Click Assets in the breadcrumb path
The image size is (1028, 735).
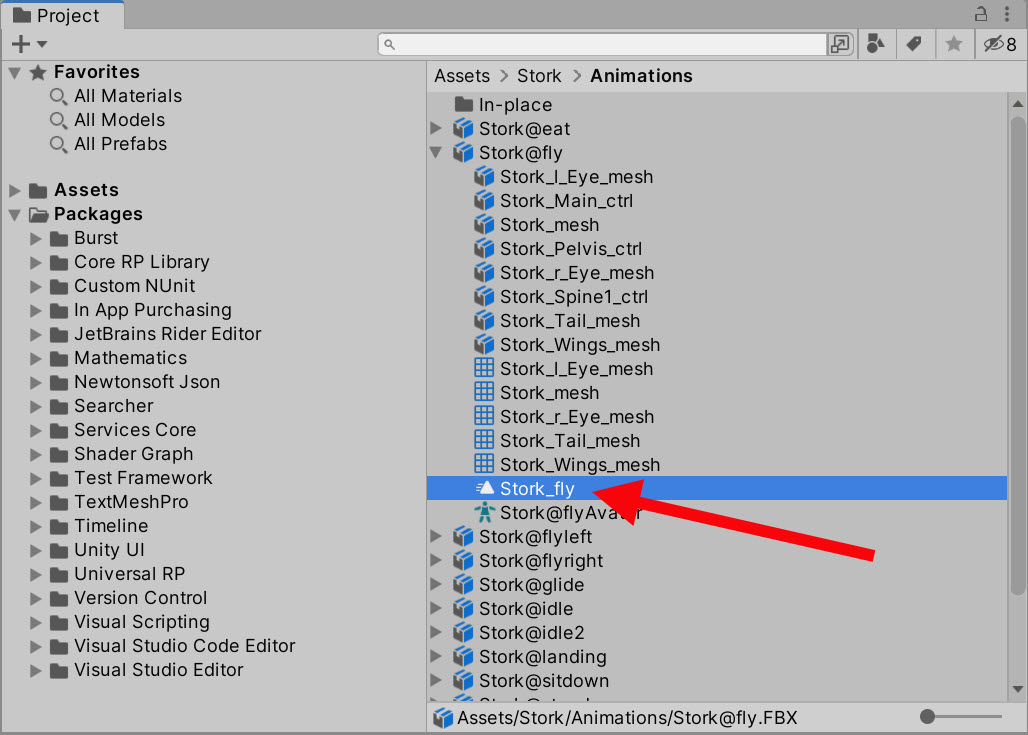462,76
